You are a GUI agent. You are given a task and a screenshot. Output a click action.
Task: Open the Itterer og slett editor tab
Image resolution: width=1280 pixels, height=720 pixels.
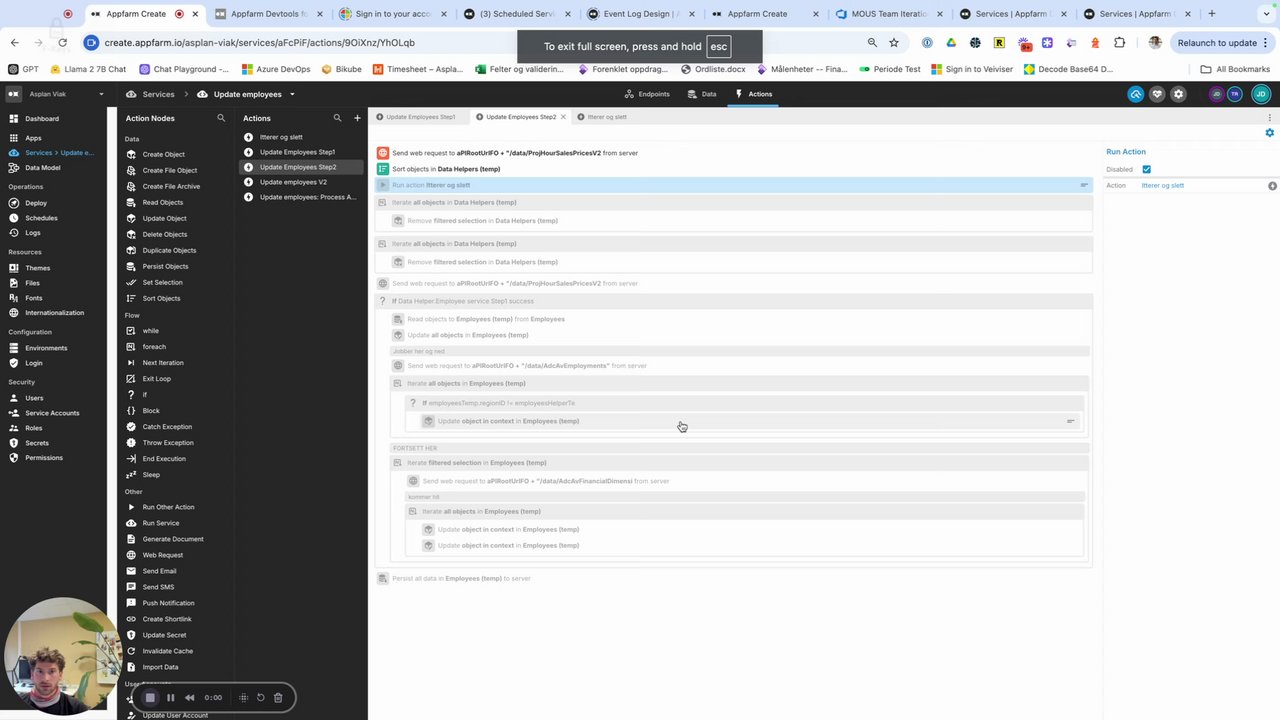(606, 117)
